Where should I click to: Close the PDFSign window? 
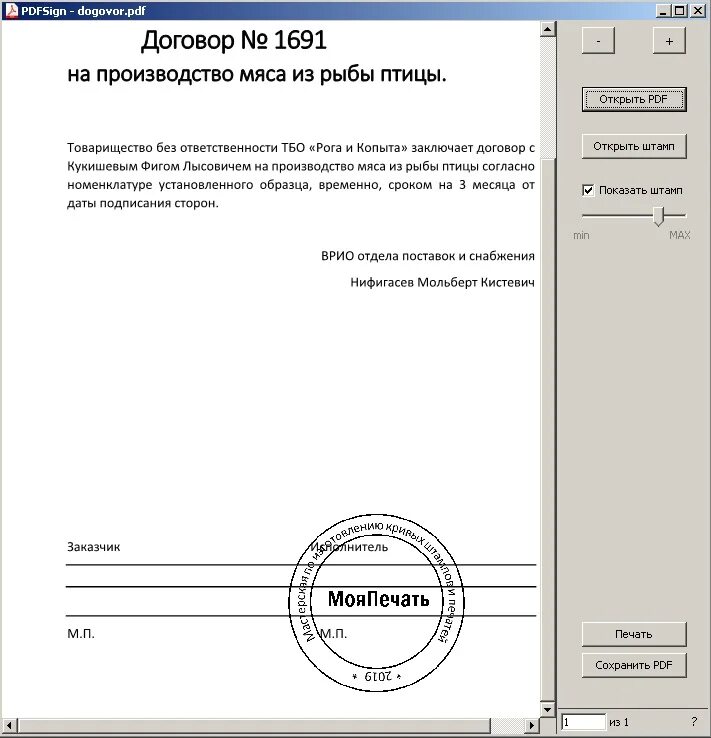coord(697,10)
